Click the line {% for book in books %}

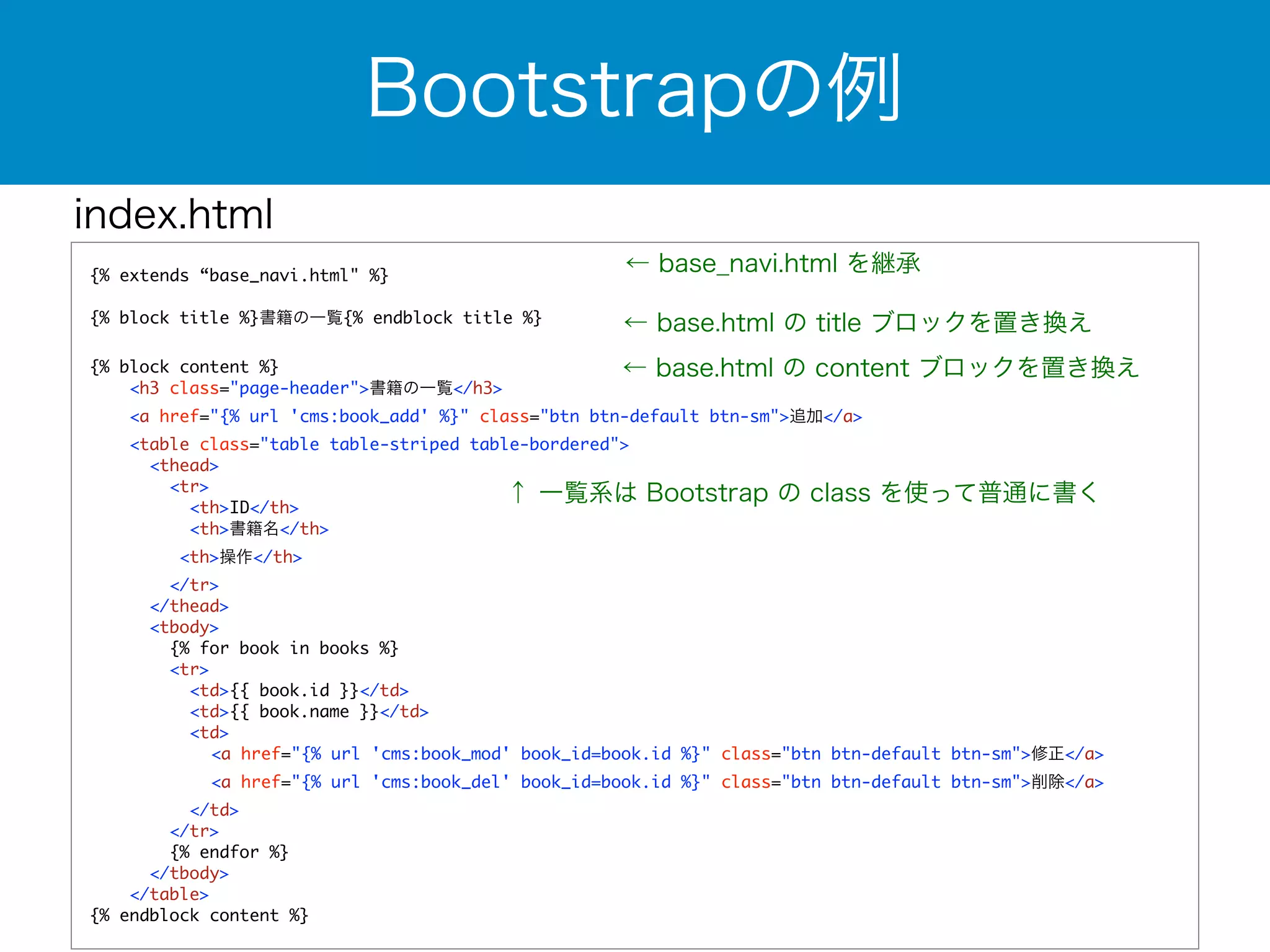(x=284, y=648)
